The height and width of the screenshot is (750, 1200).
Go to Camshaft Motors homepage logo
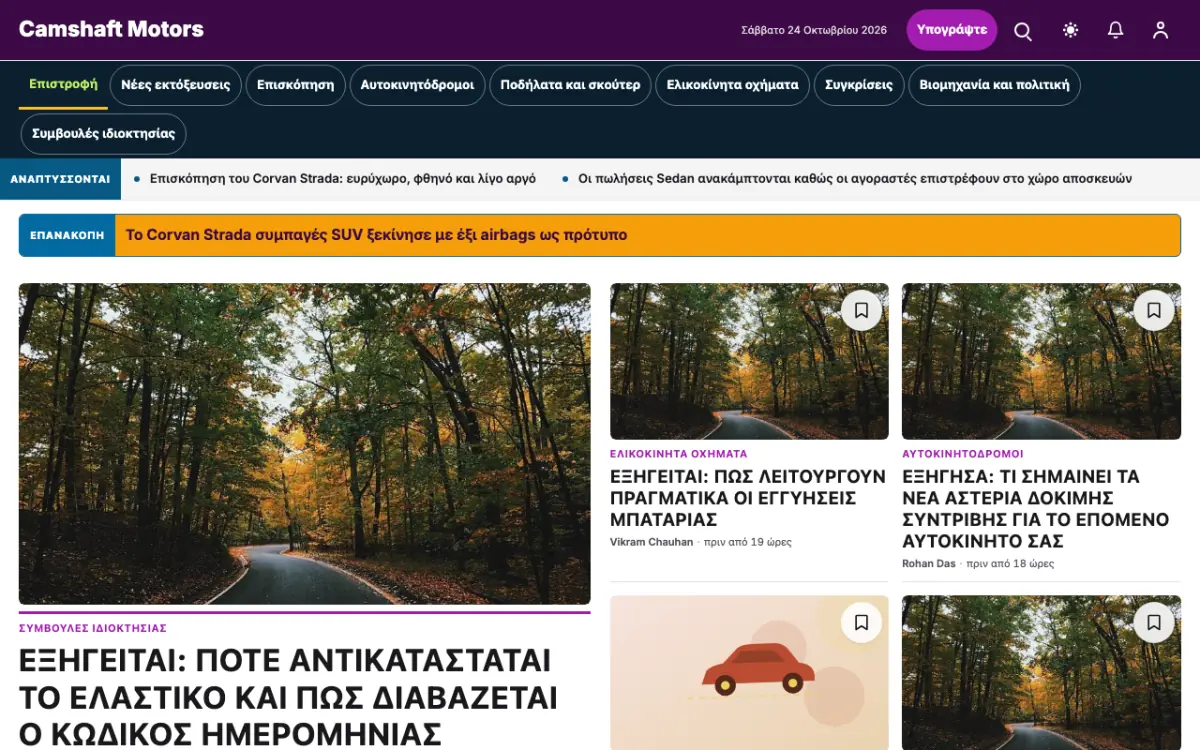coord(111,29)
